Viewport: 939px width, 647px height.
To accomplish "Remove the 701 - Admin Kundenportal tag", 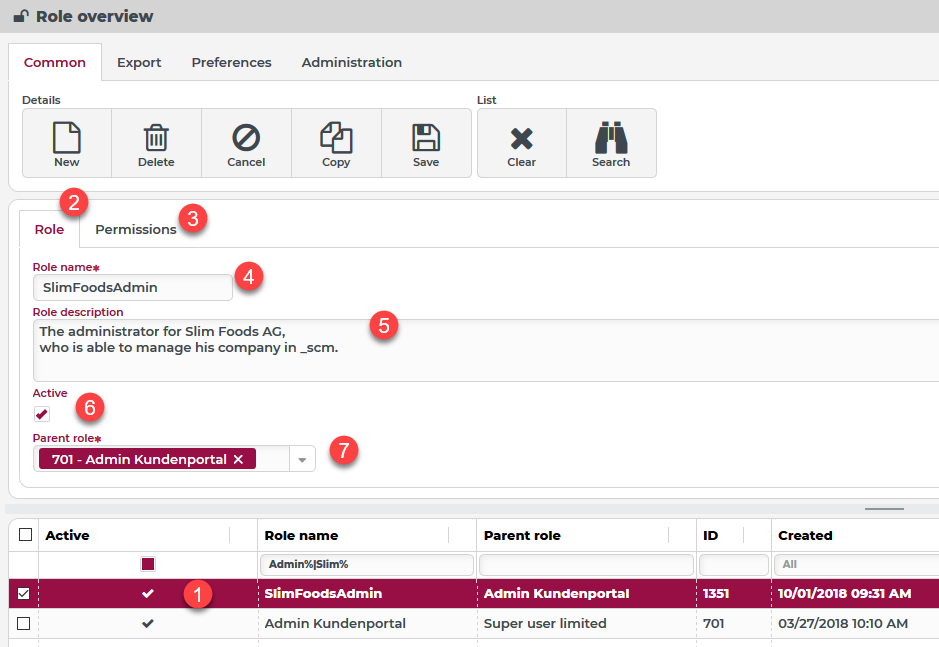I will [x=238, y=459].
